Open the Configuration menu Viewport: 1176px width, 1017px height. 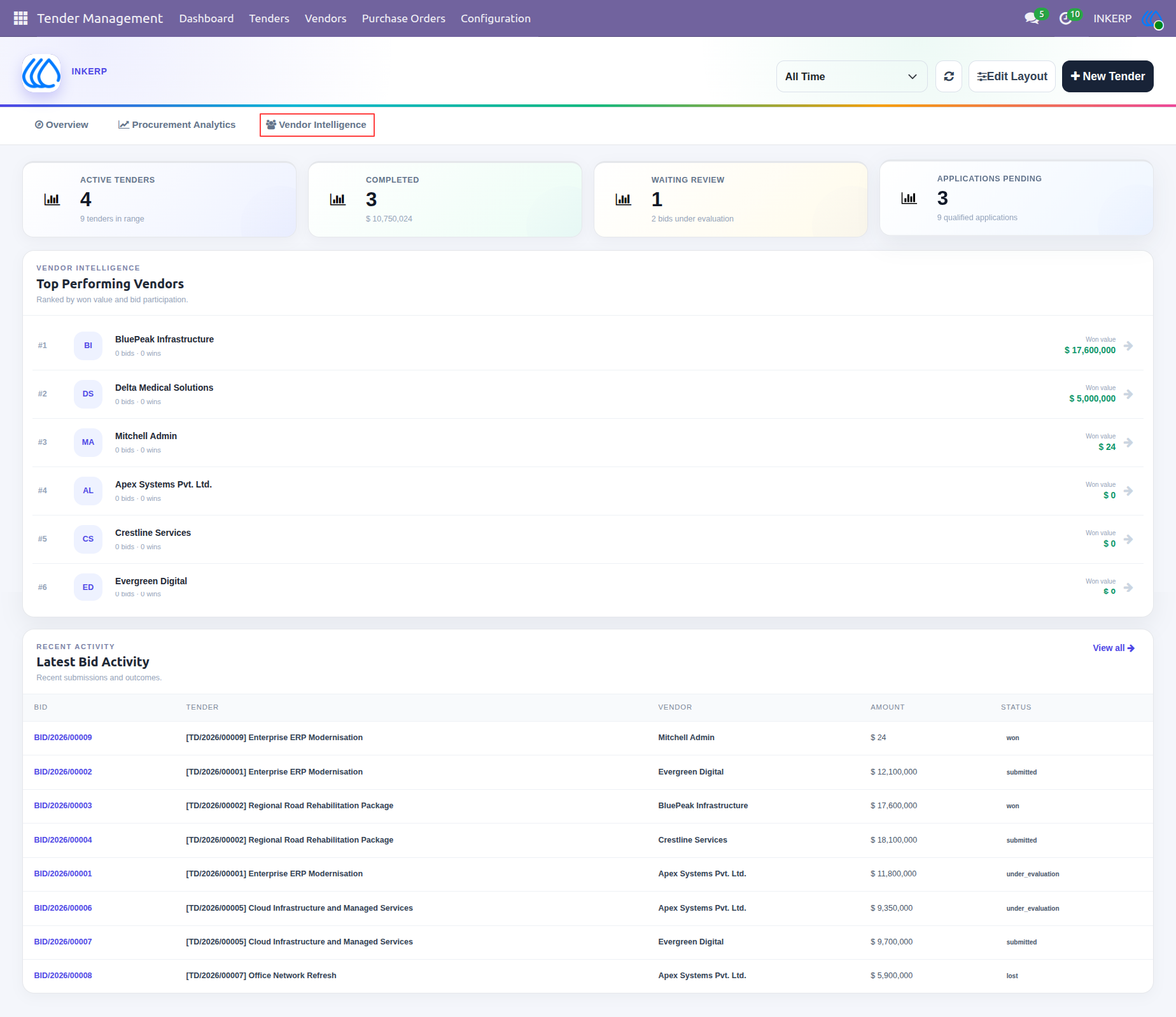click(496, 18)
